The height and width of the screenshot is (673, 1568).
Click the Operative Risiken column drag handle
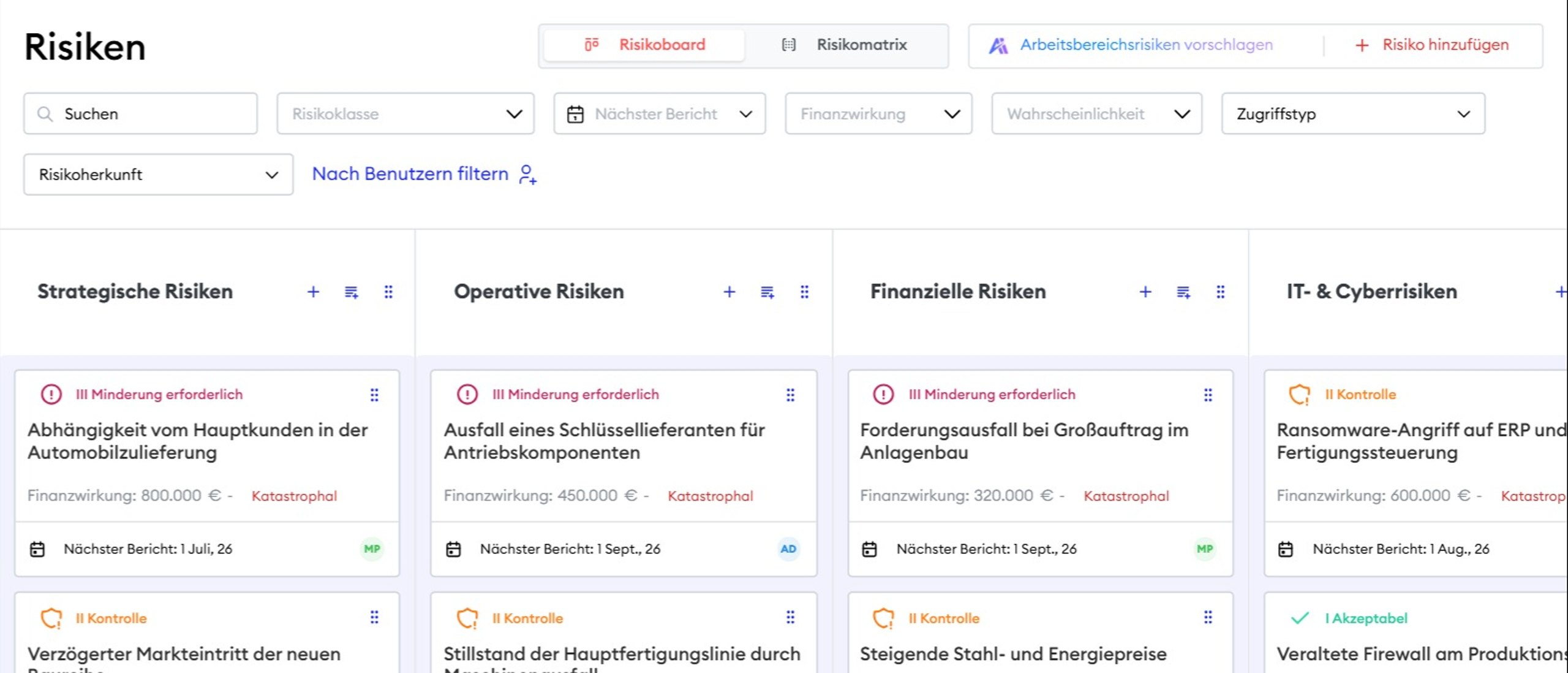tap(804, 292)
